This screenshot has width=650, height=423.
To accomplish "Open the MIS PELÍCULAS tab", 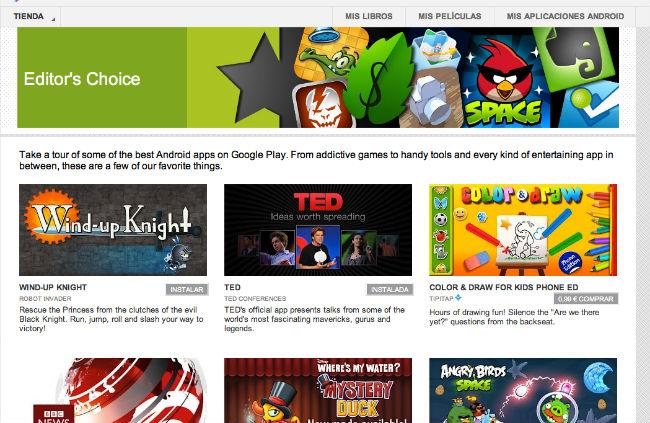I will click(x=450, y=16).
